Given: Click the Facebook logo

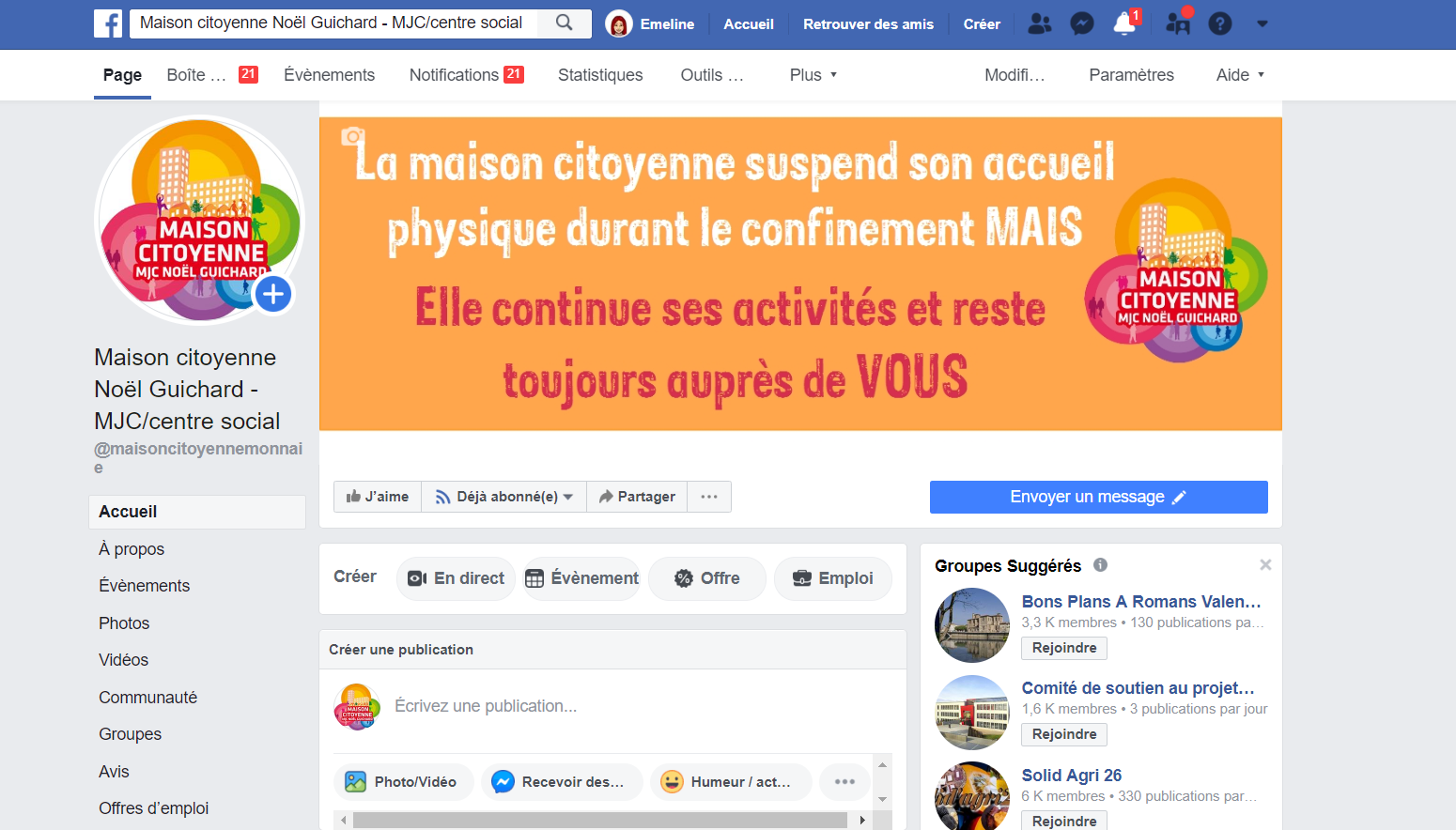Looking at the screenshot, I should (108, 23).
